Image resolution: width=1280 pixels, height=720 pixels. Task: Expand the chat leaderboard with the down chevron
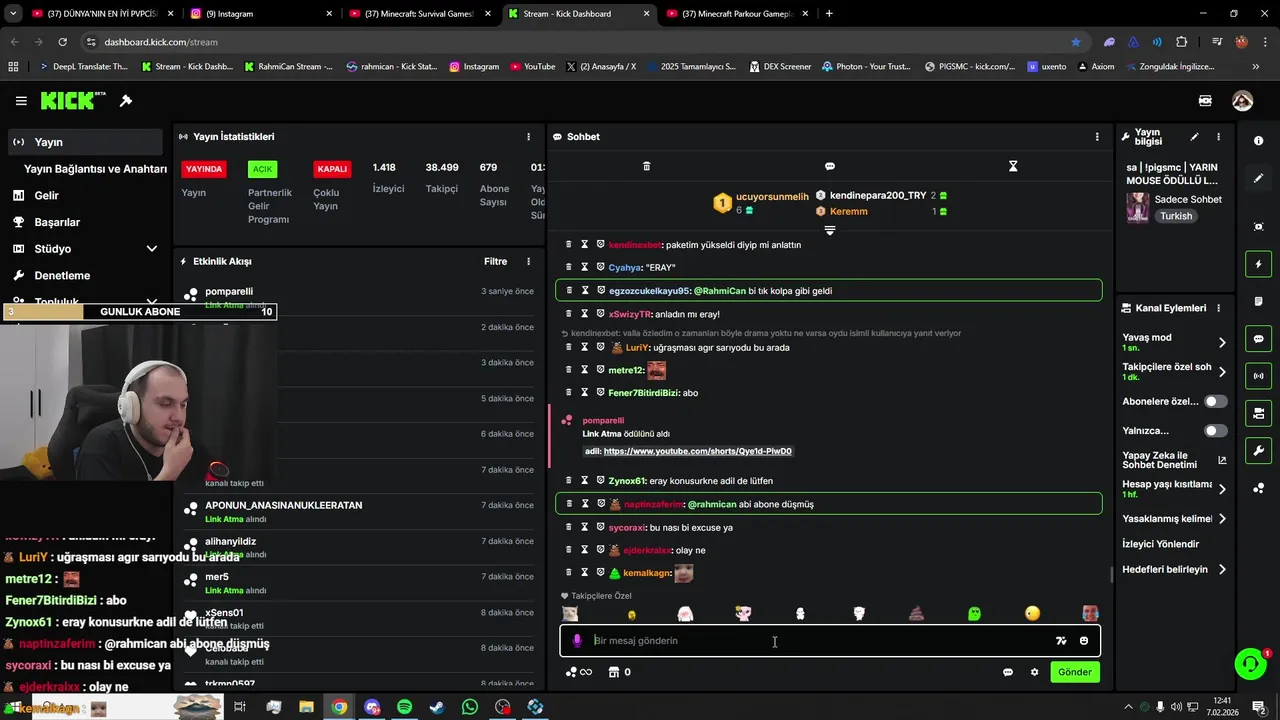click(830, 231)
